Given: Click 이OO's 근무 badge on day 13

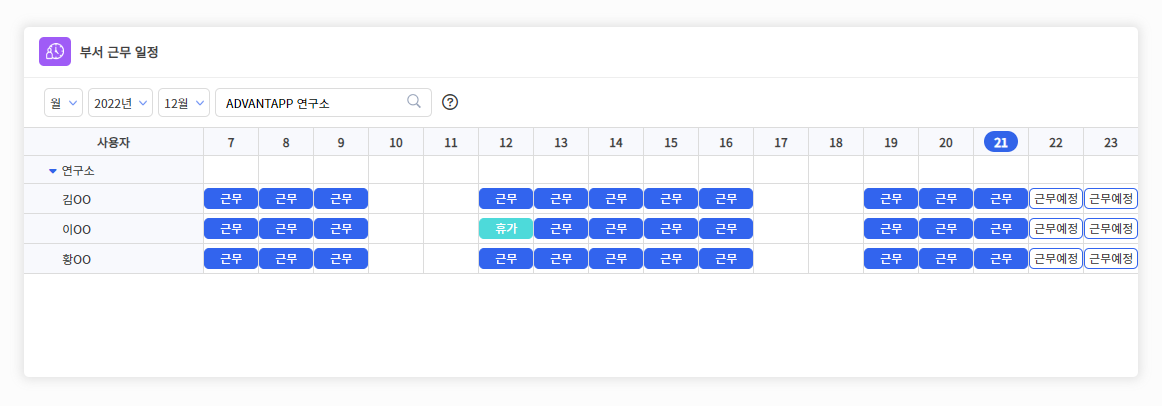Looking at the screenshot, I should tap(561, 228).
